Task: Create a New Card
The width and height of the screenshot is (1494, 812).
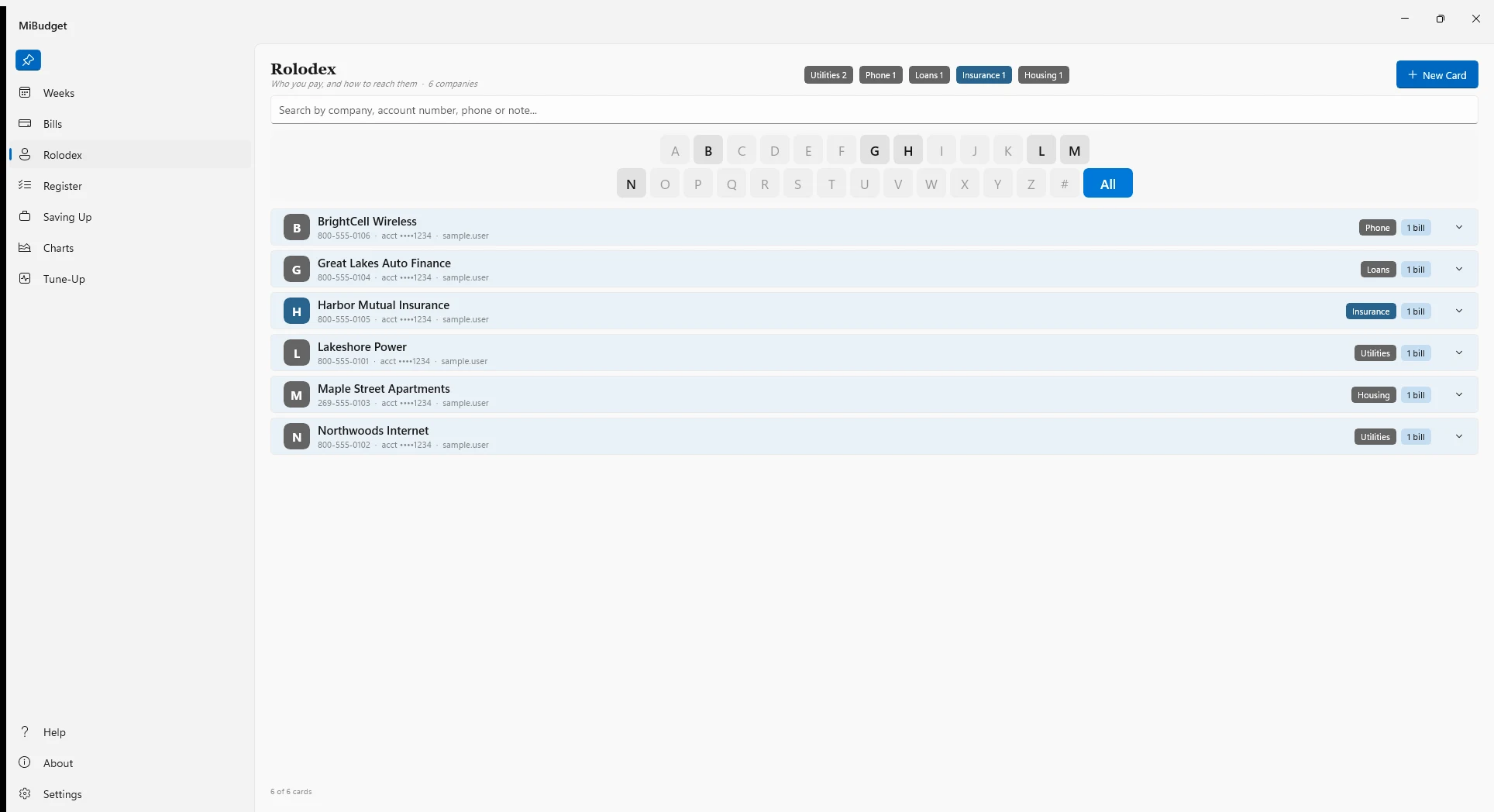Action: [x=1437, y=74]
